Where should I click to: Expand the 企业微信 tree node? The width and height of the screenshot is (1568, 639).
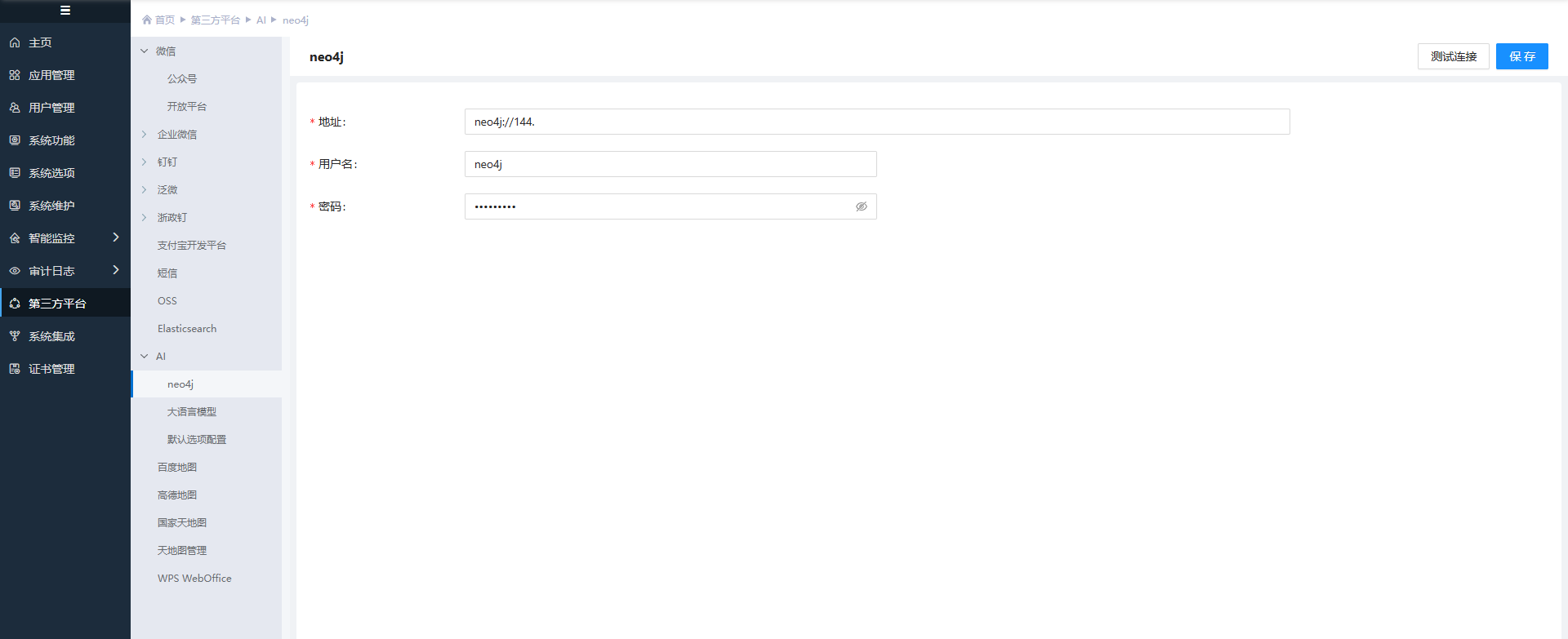pos(145,135)
